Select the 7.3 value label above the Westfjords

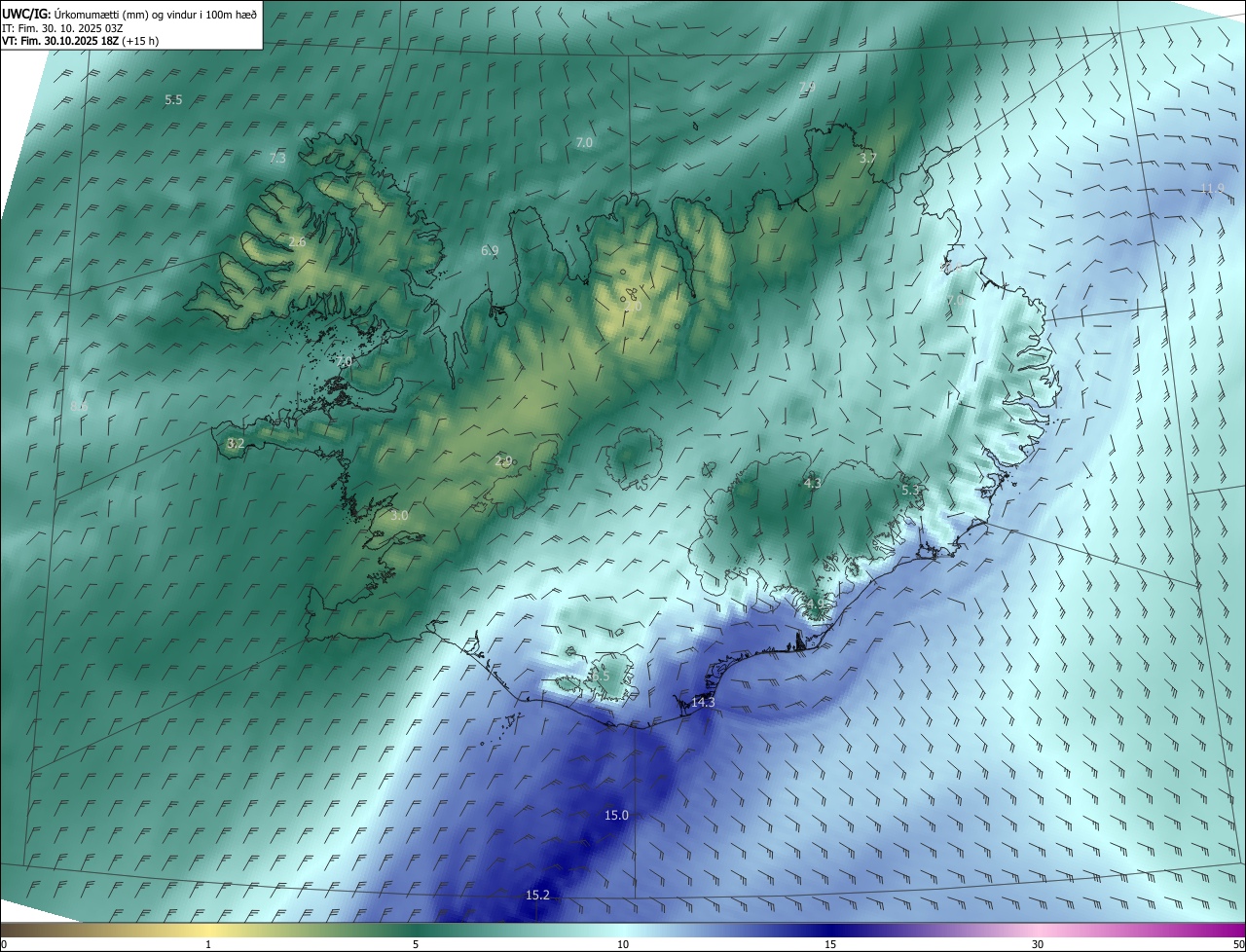coord(277,158)
